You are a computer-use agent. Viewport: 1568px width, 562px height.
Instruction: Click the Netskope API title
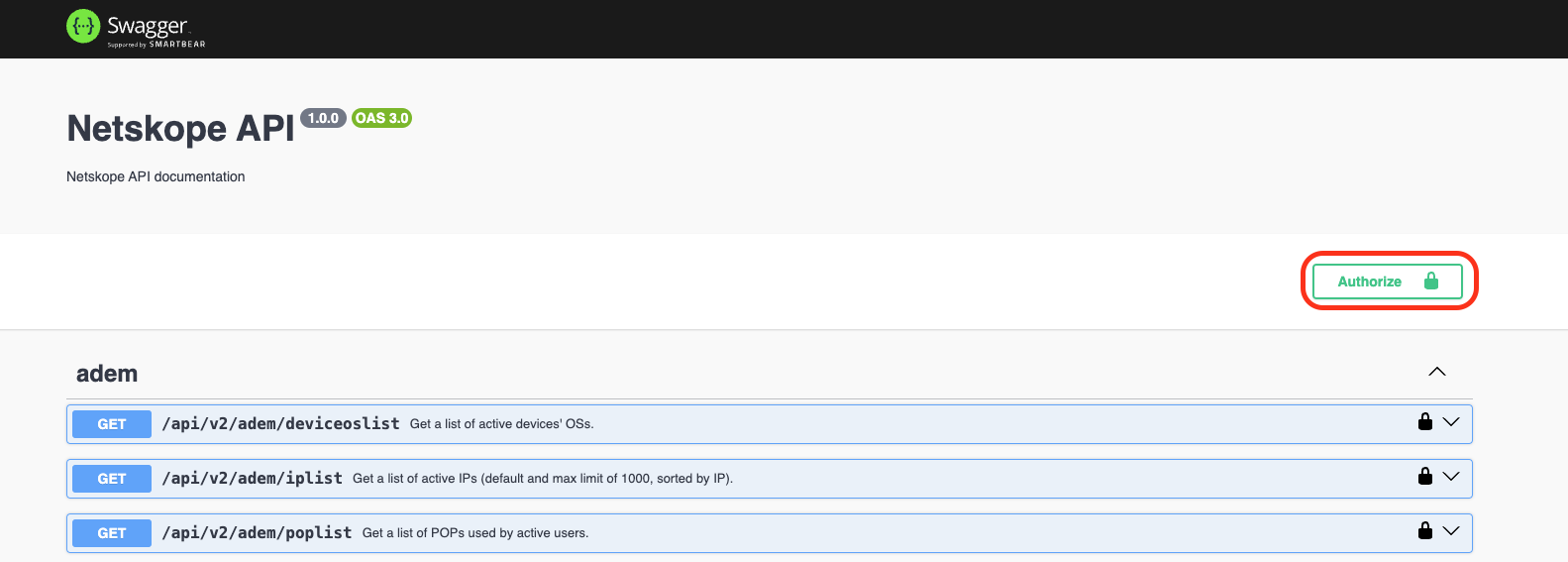[x=180, y=129]
